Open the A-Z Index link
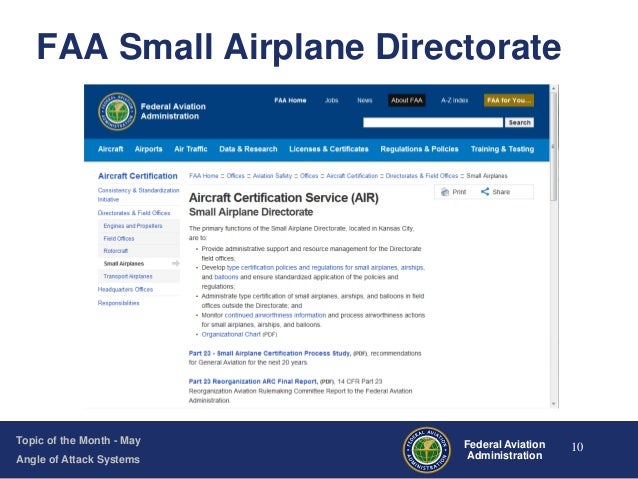The width and height of the screenshot is (638, 479). (454, 100)
